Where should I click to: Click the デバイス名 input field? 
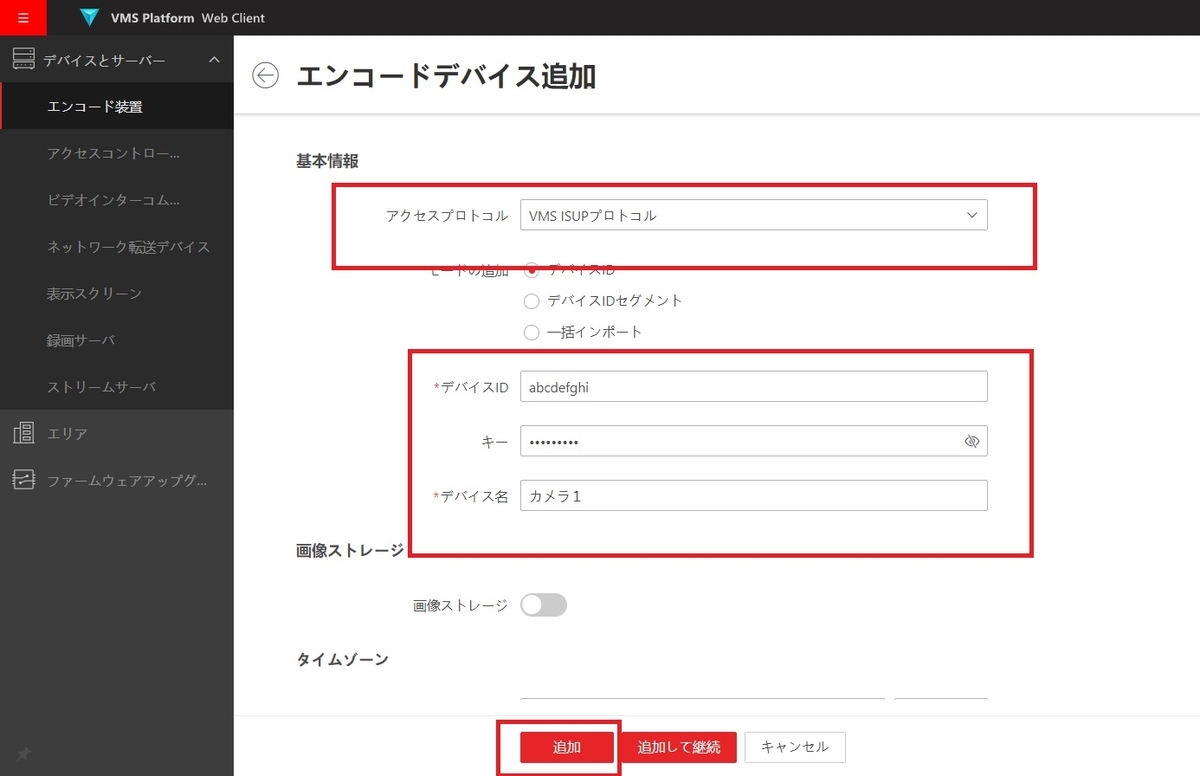[x=754, y=495]
